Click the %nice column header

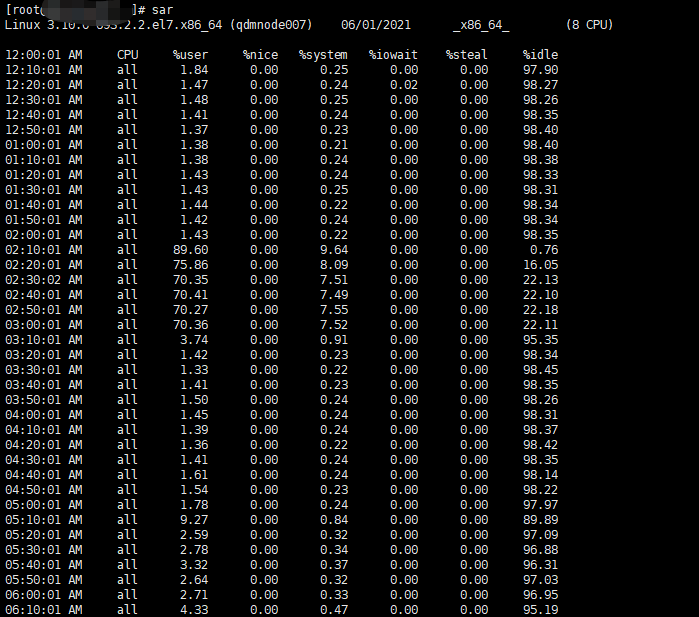(x=260, y=55)
